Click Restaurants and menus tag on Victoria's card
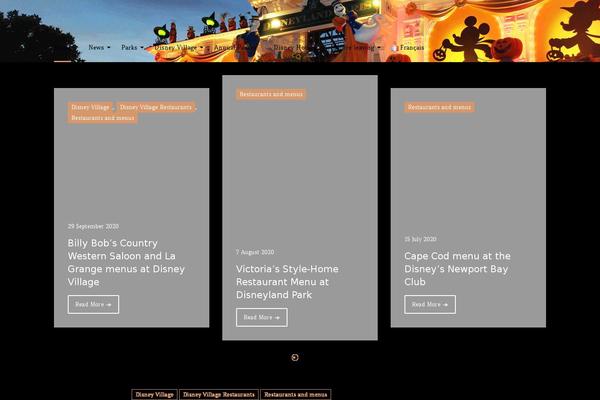 pos(271,94)
